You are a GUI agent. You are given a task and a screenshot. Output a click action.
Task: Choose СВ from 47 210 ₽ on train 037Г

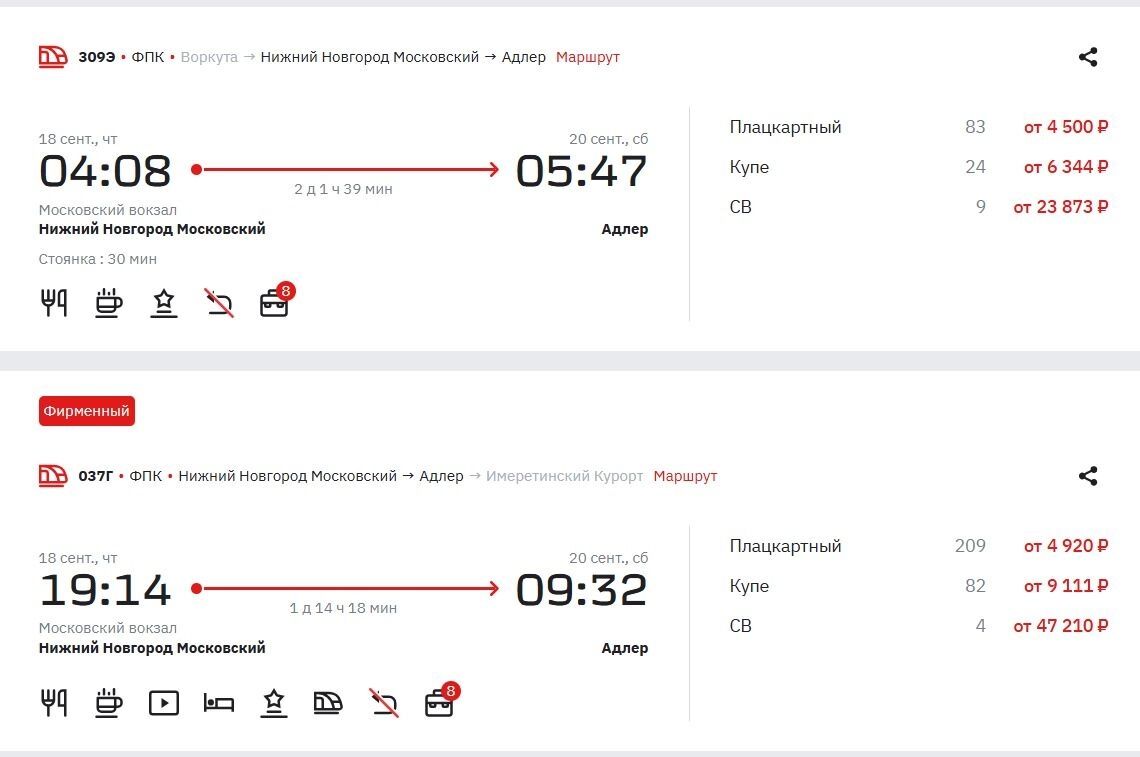(1060, 626)
